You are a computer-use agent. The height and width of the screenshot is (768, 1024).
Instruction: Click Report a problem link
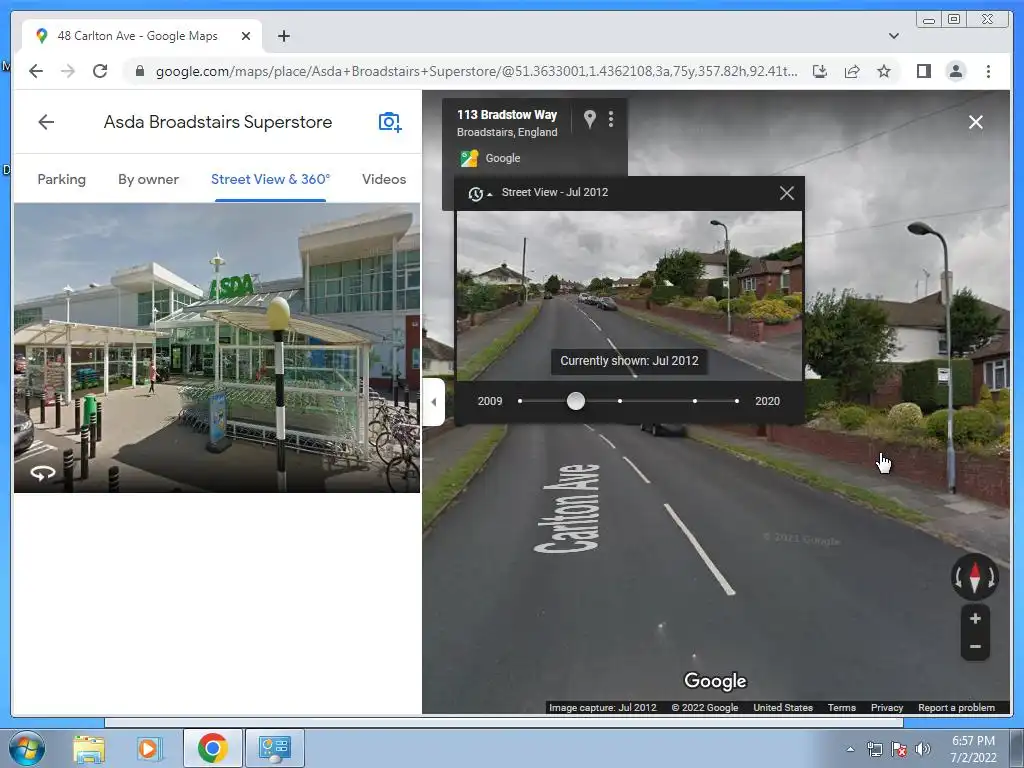956,707
